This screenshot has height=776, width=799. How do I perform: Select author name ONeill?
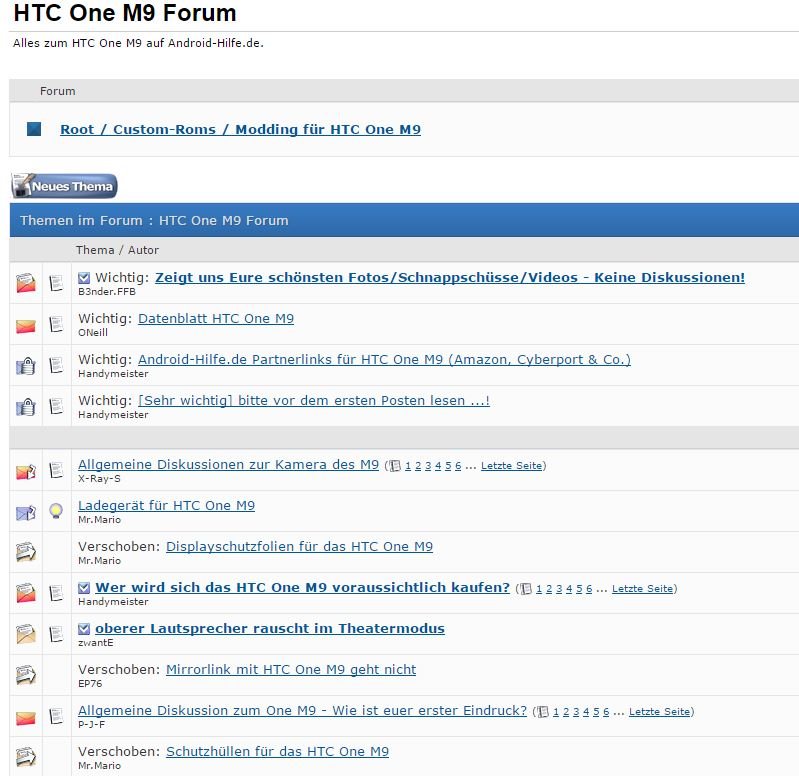93,333
